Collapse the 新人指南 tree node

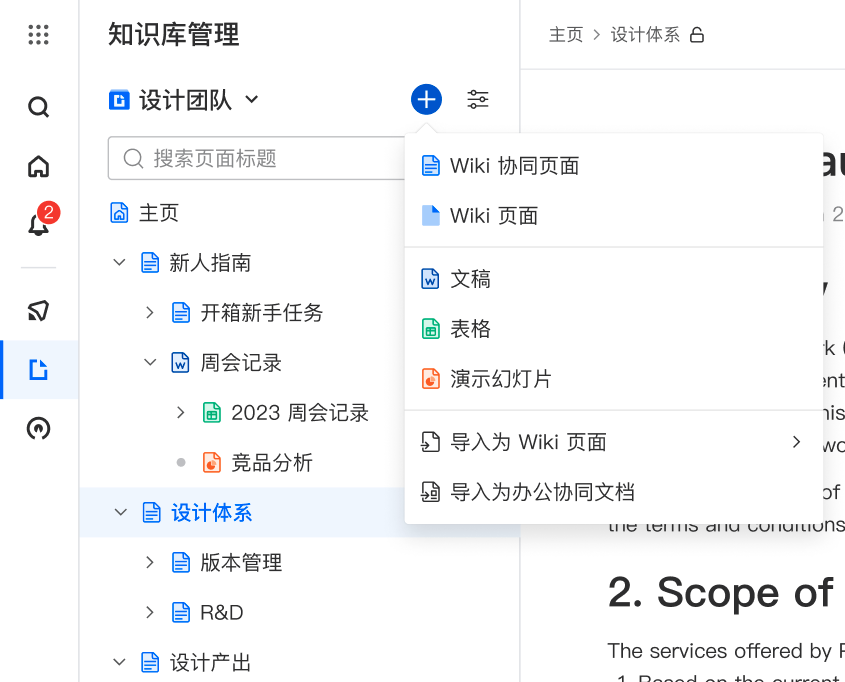pos(119,263)
